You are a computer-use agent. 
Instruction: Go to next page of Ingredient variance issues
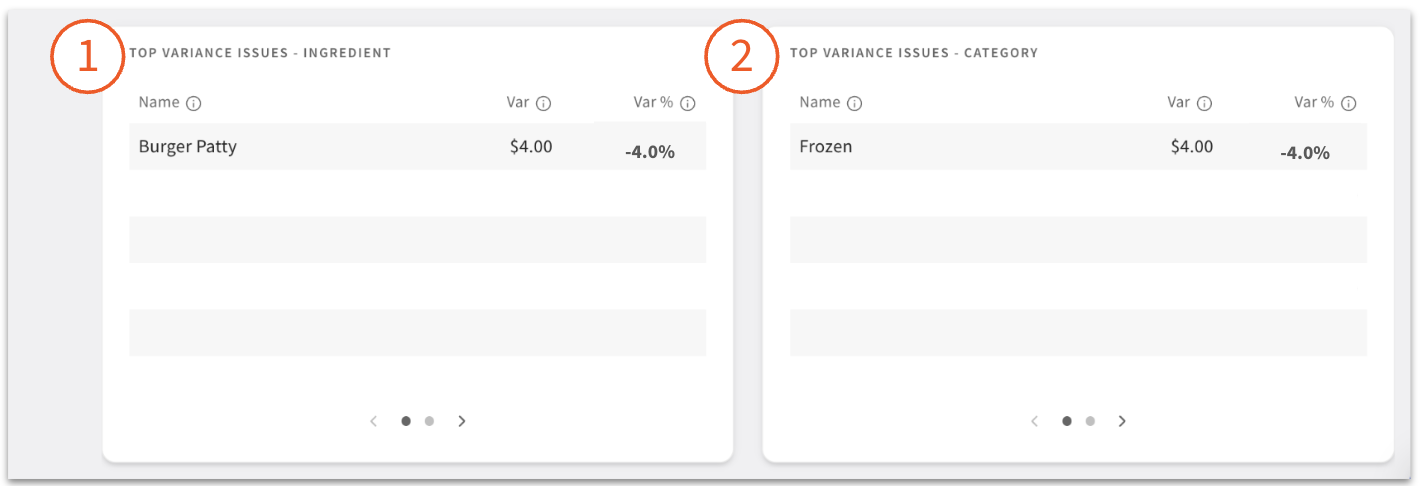[462, 421]
